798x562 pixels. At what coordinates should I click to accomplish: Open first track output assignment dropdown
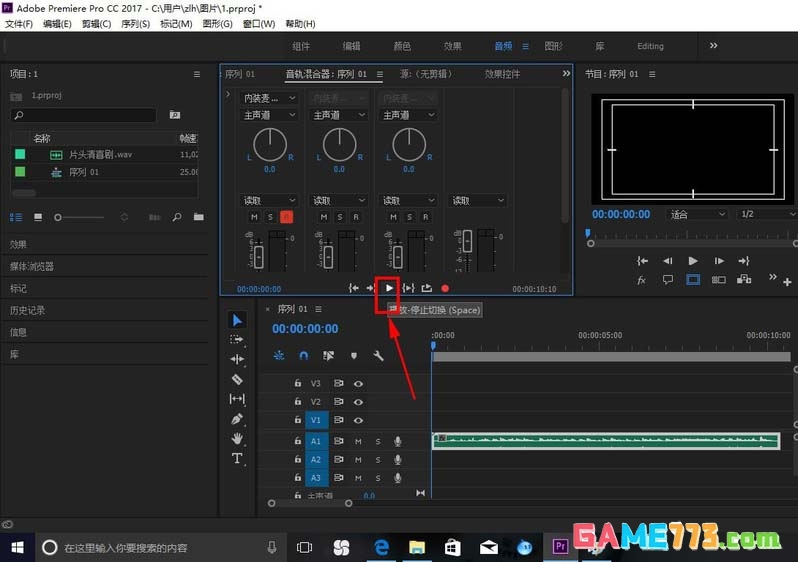[268, 115]
